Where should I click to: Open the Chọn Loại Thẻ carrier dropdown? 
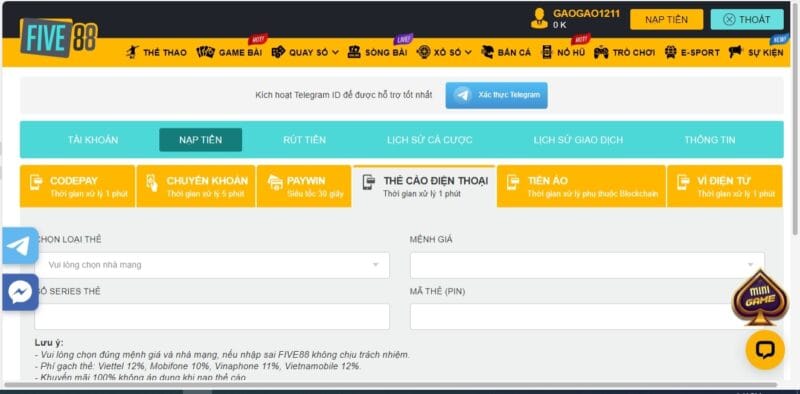pos(212,265)
